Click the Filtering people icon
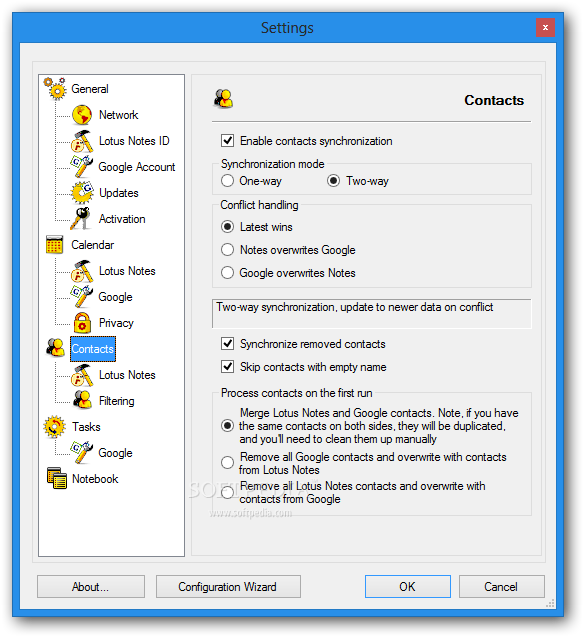 [82, 400]
